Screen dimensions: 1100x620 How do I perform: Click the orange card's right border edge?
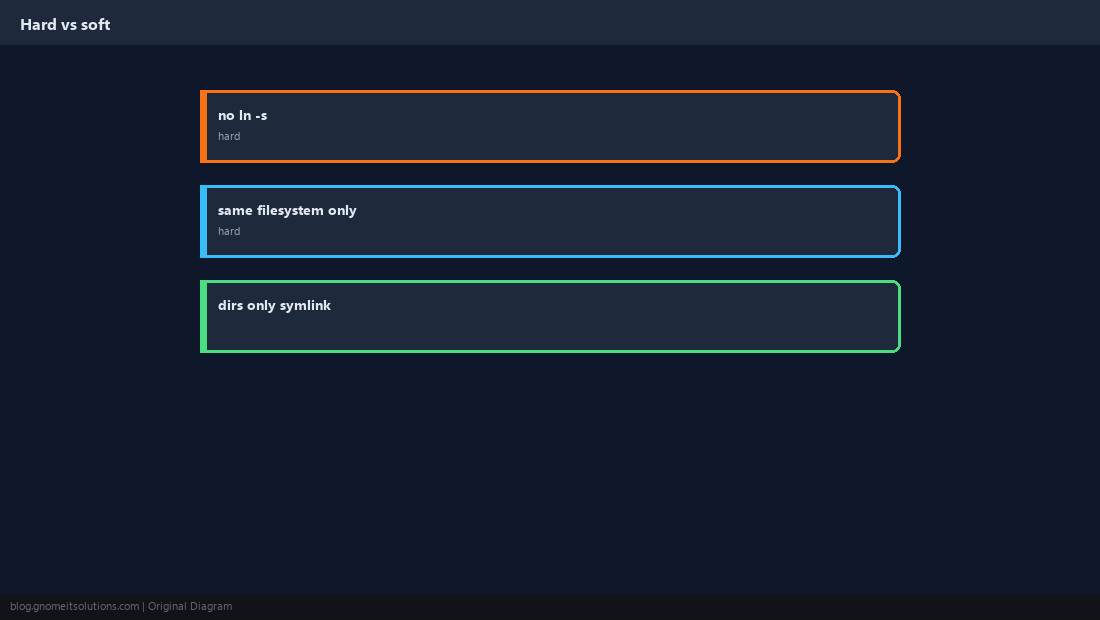tap(899, 126)
